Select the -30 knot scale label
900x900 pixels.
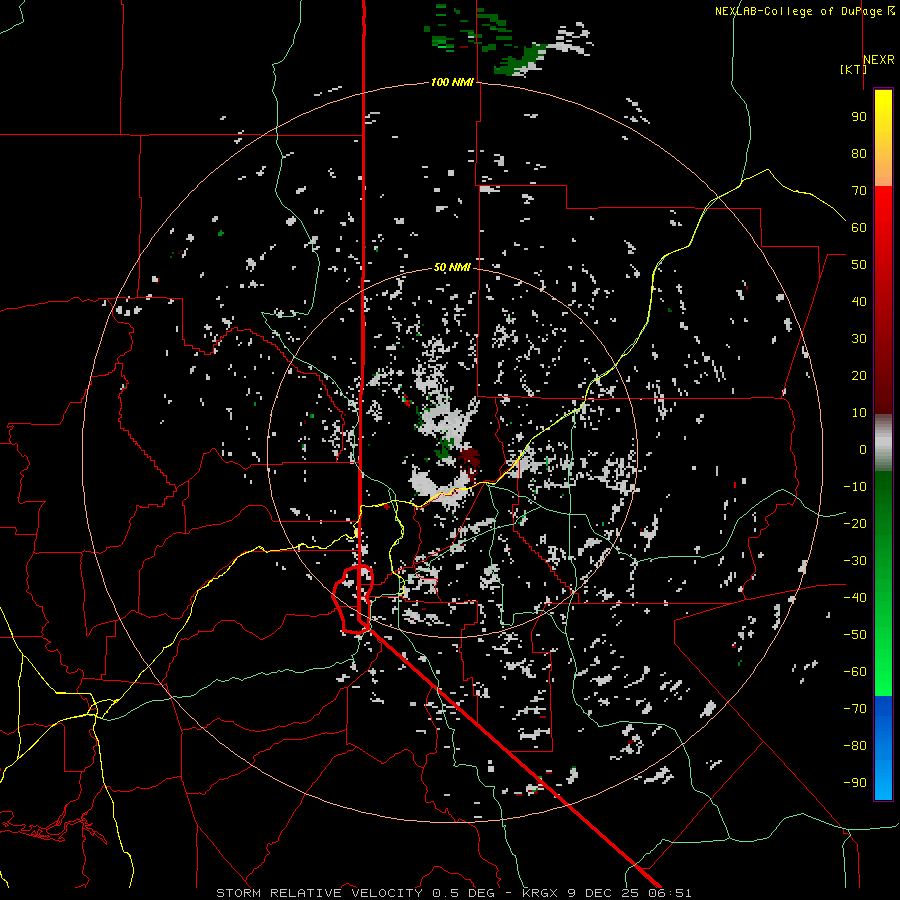tap(855, 561)
